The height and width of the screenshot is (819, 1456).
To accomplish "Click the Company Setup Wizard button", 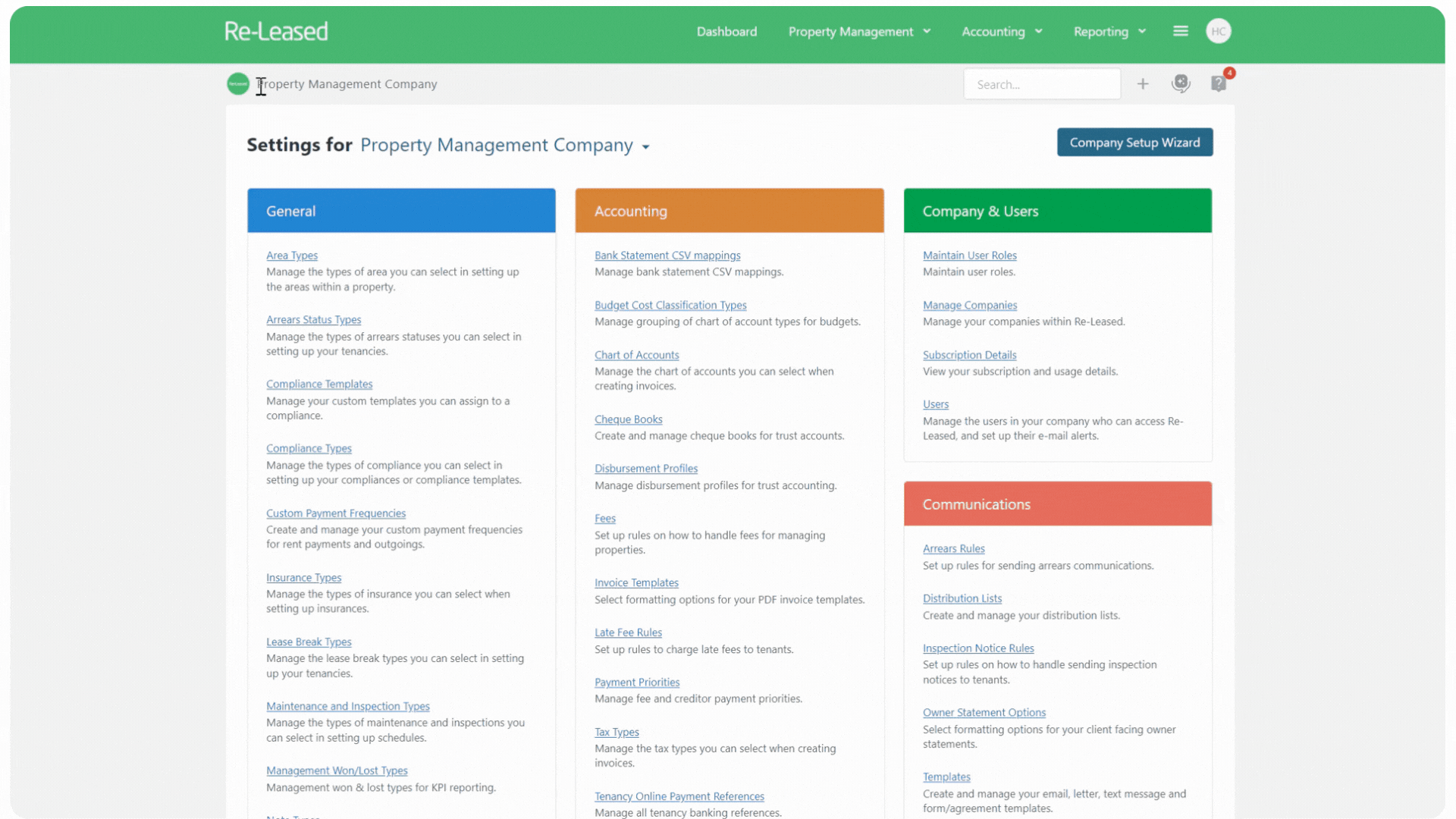I will pyautogui.click(x=1134, y=142).
